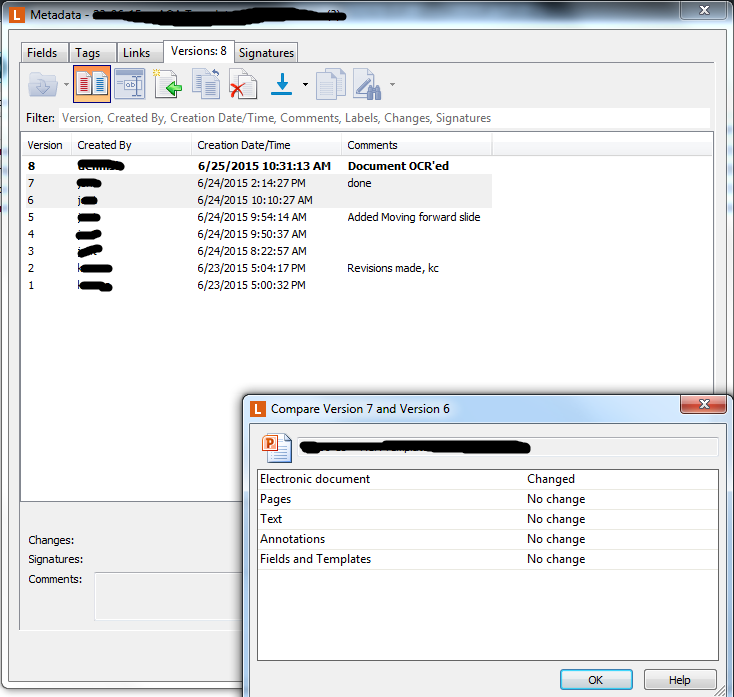Click the PowerPoint file icon in Compare dialog
The height and width of the screenshot is (697, 734).
point(277,448)
